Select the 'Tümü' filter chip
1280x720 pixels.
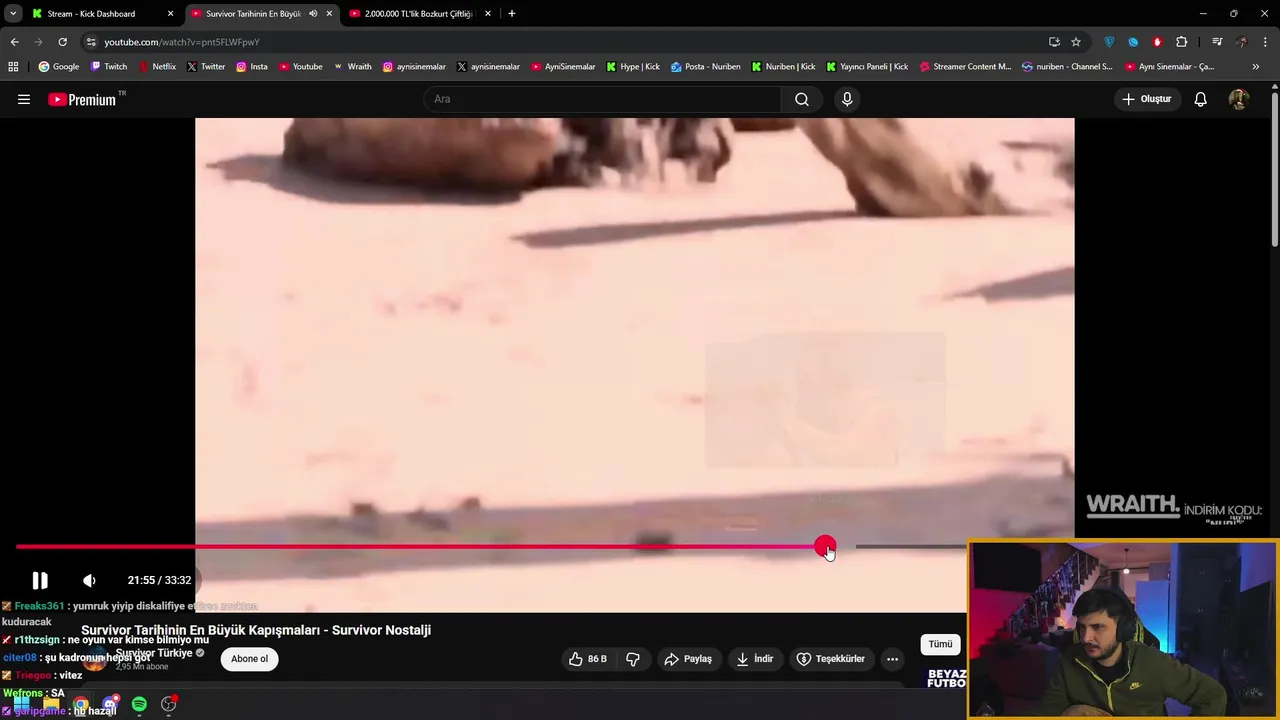(940, 644)
